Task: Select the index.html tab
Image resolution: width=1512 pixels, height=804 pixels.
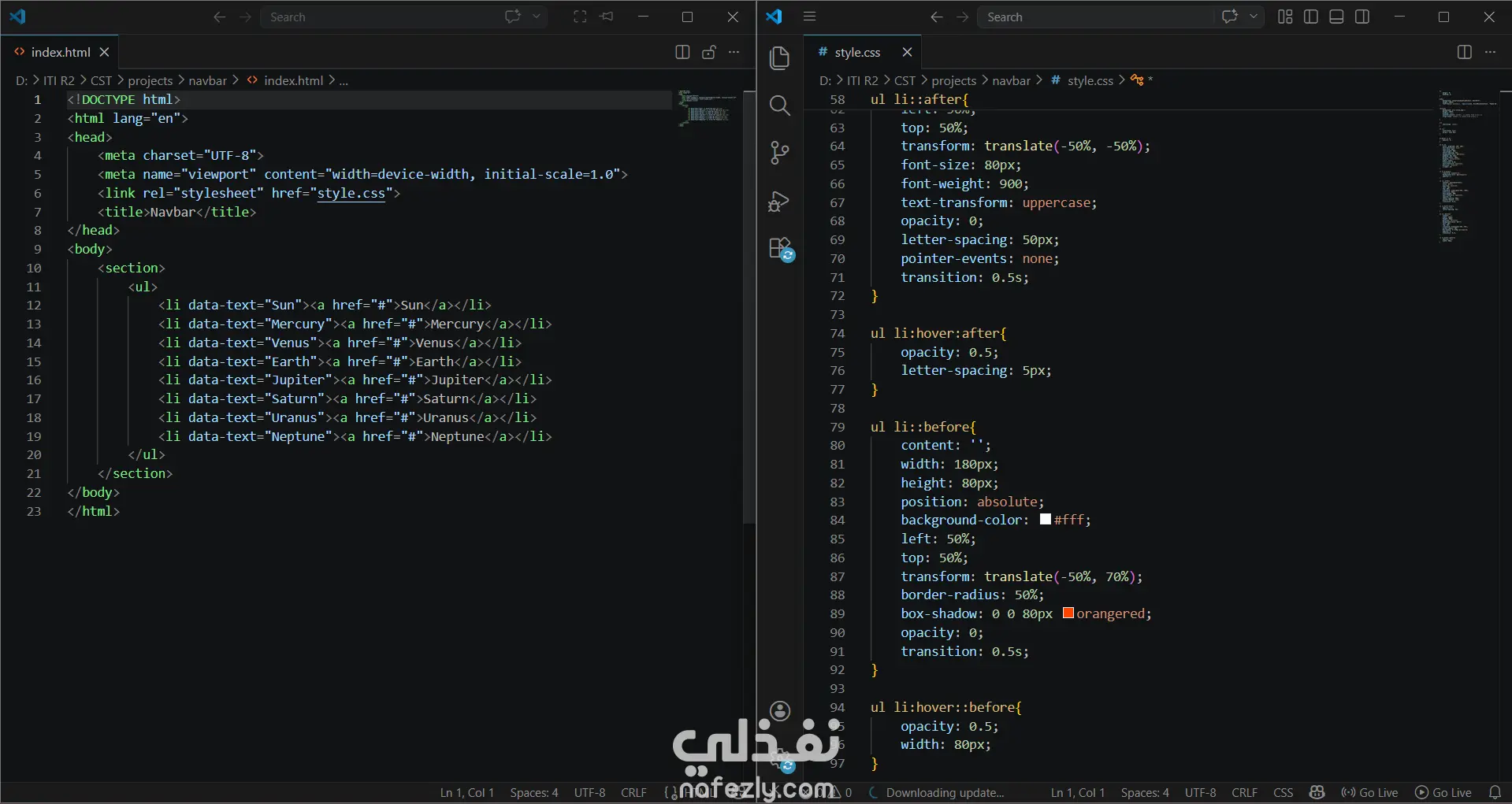Action: [x=60, y=52]
